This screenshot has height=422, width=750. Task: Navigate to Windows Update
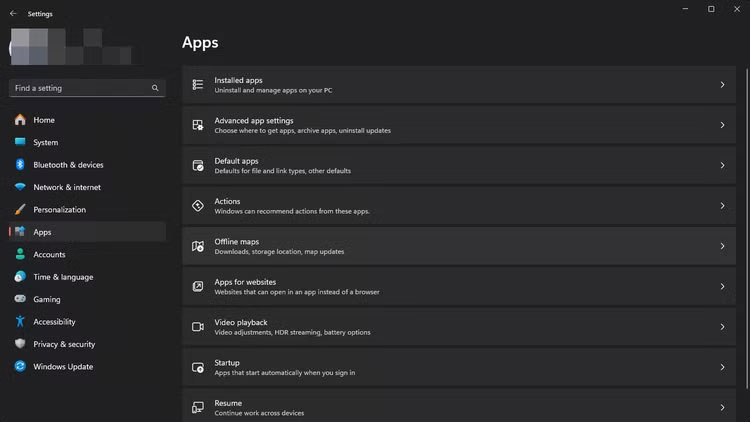(x=63, y=367)
